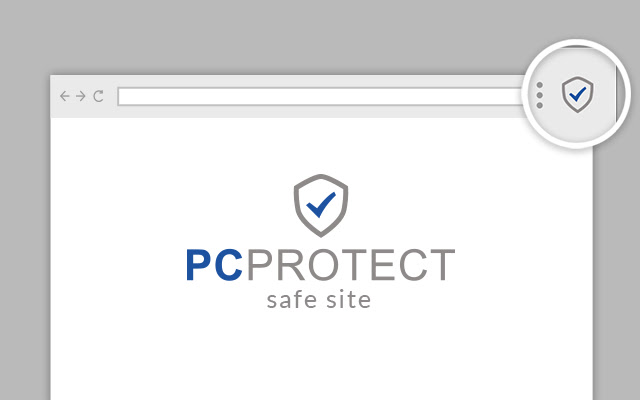Click the word "safe" under the logo

point(292,300)
